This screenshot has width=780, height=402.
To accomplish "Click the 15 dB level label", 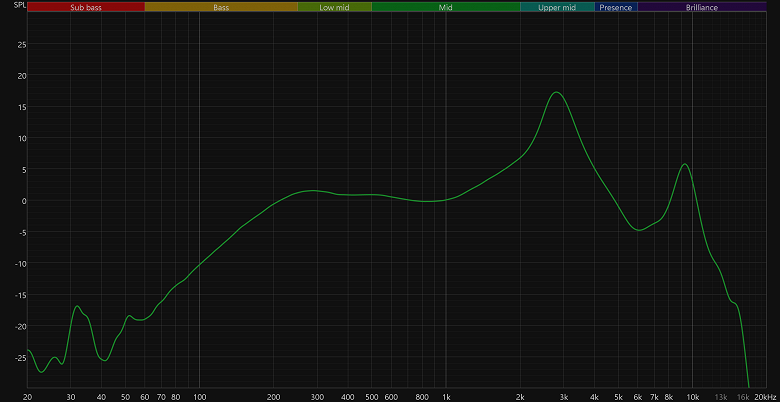I will coord(22,107).
